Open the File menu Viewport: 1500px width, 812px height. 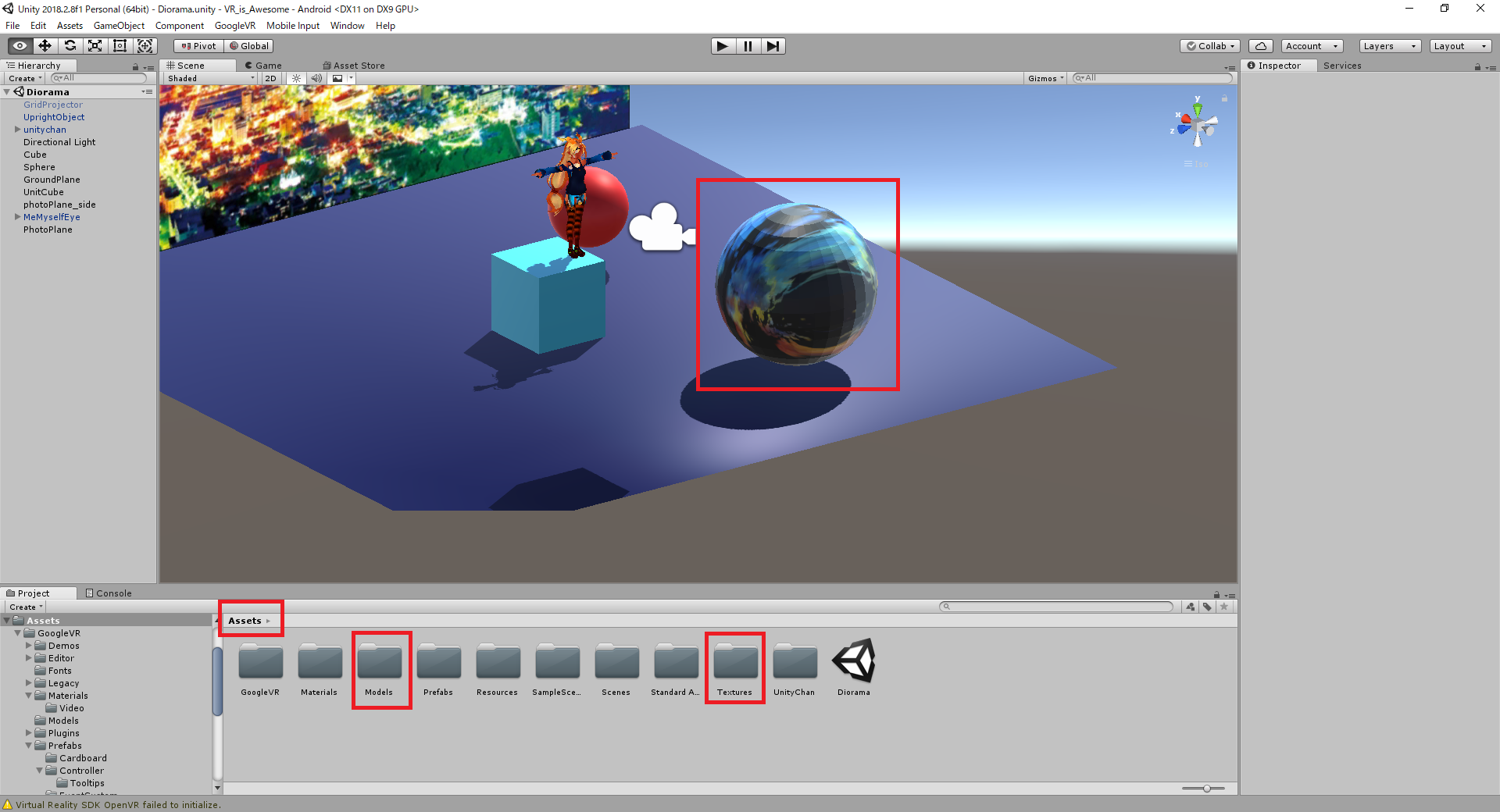[12, 26]
